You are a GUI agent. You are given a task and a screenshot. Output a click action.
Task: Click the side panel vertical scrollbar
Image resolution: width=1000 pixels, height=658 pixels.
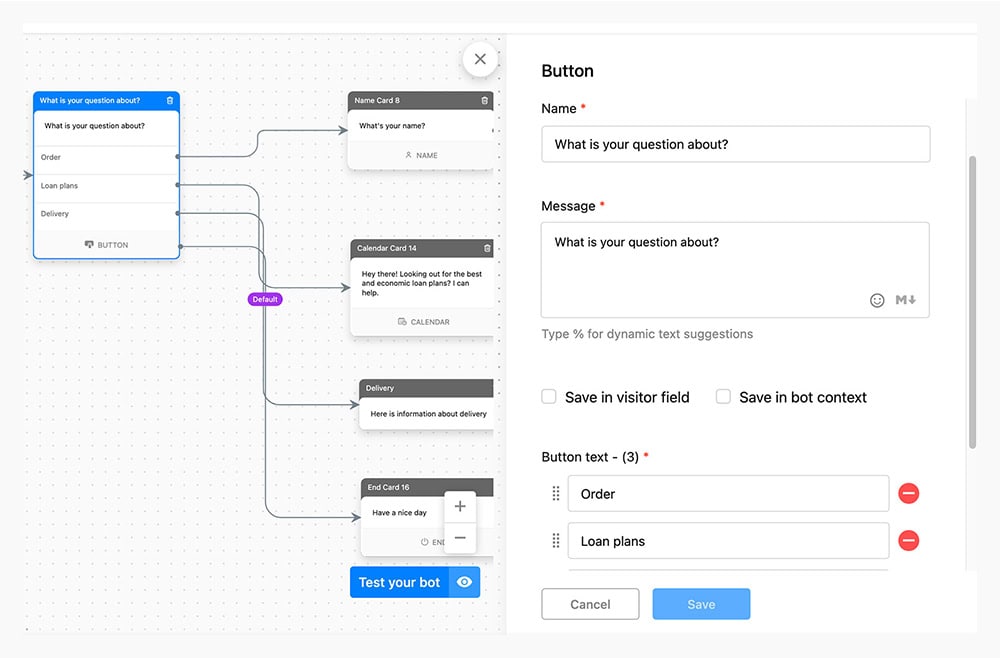(x=973, y=302)
